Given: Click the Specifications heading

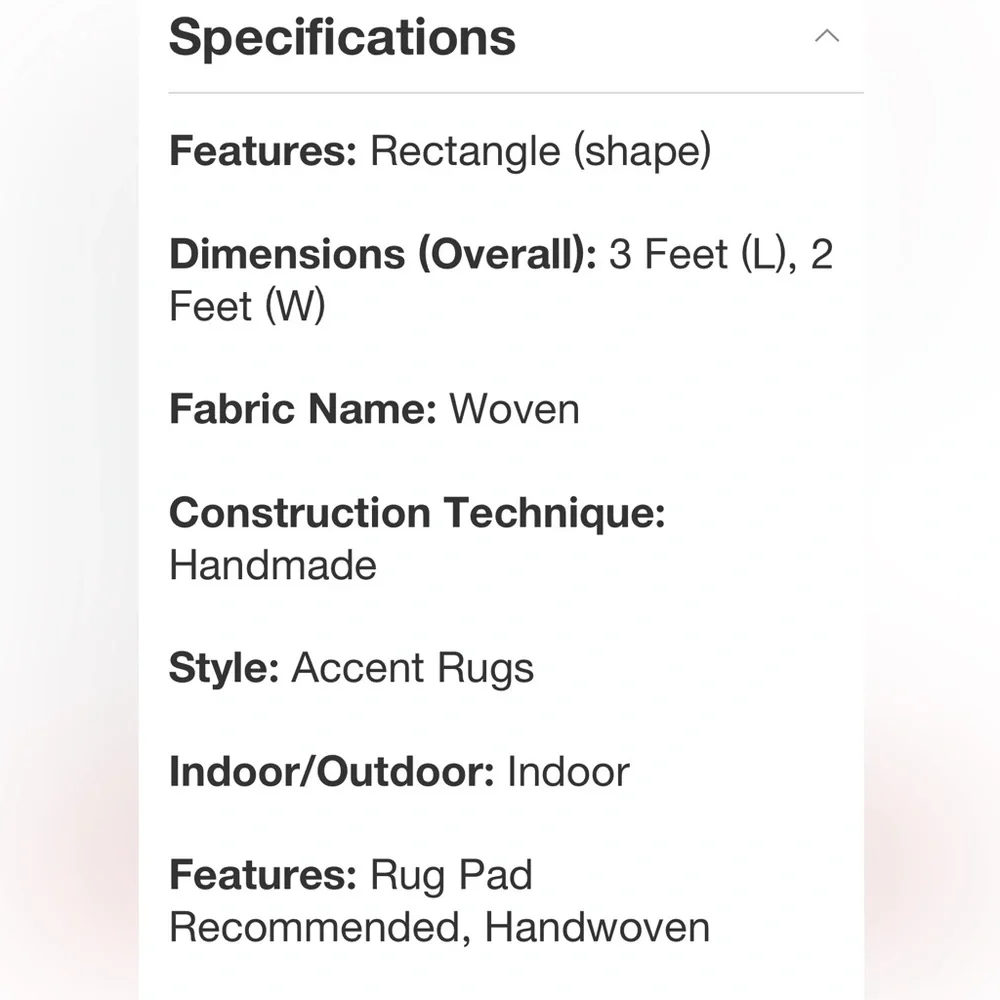Looking at the screenshot, I should pyautogui.click(x=342, y=38).
